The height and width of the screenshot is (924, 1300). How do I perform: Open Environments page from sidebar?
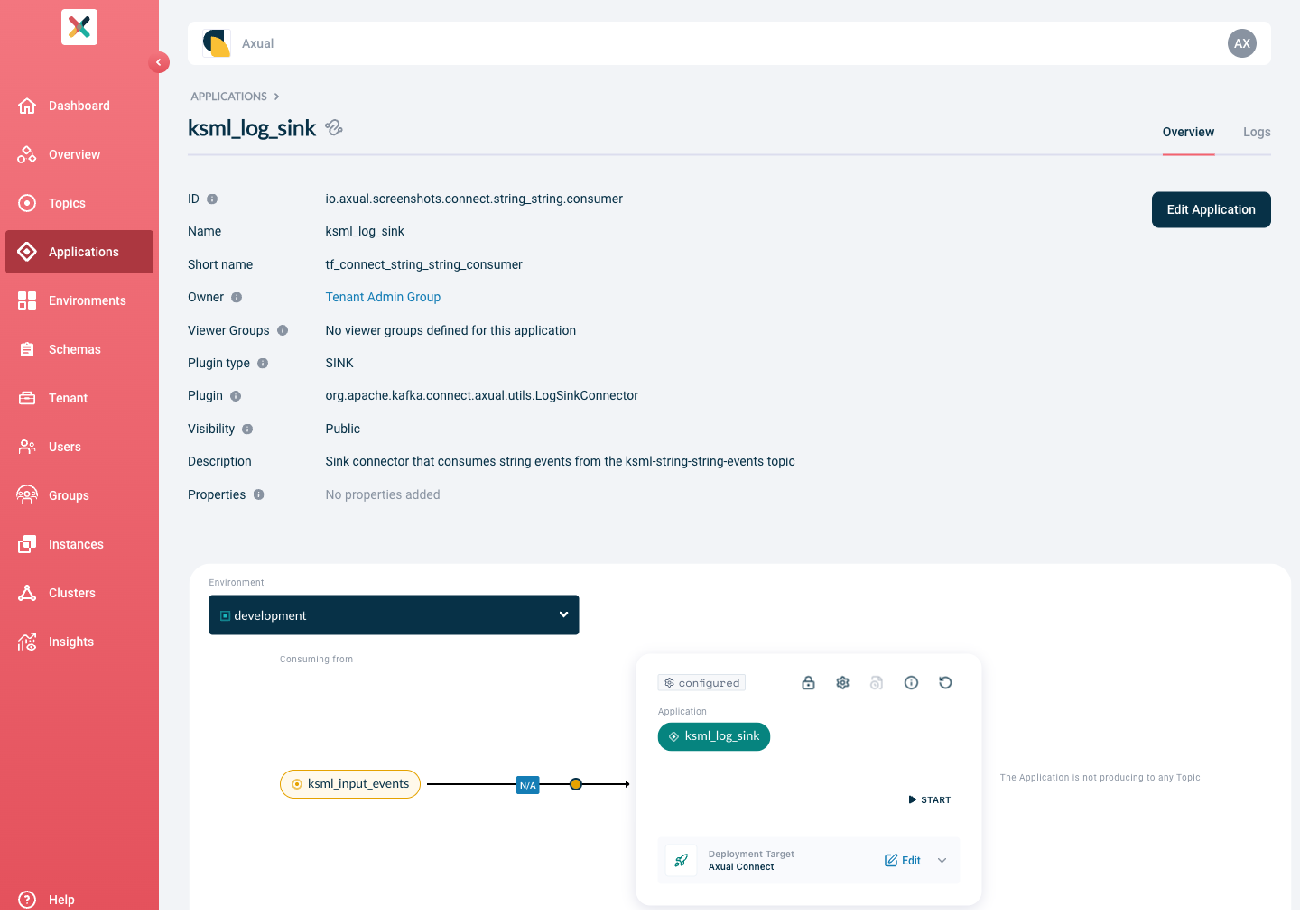pyautogui.click(x=79, y=300)
